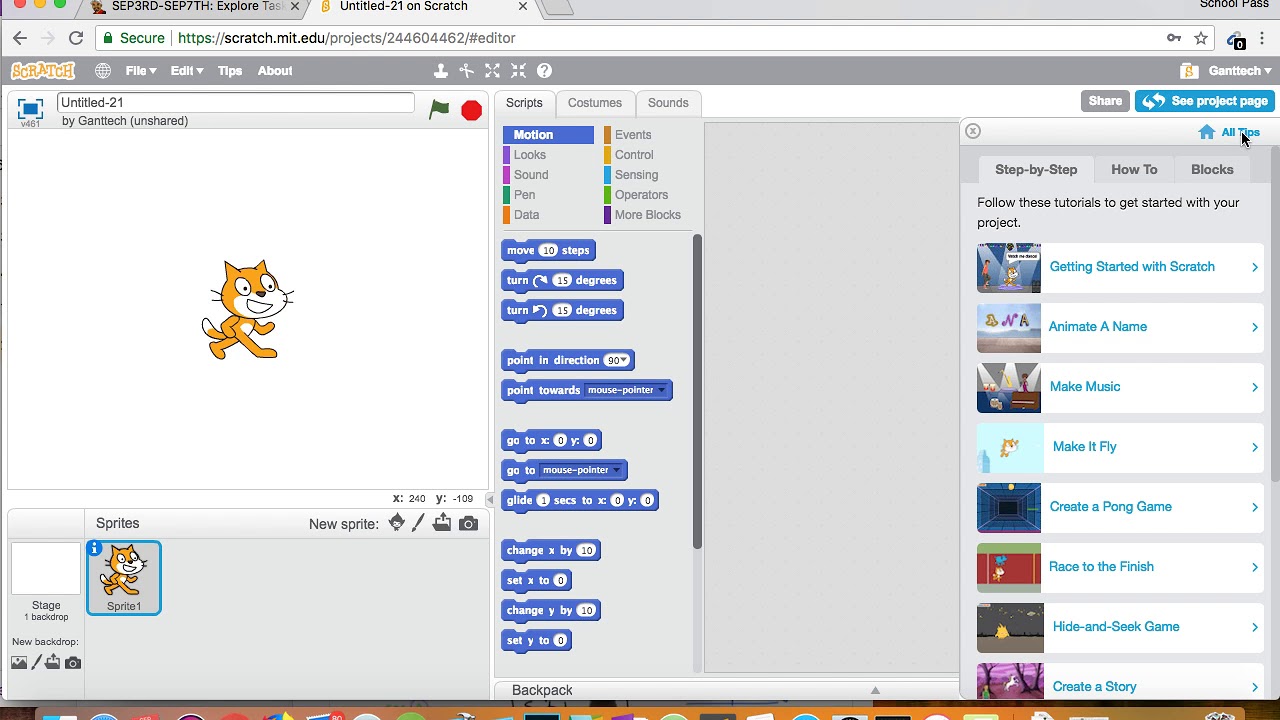Select the How To tips tab

point(1134,169)
